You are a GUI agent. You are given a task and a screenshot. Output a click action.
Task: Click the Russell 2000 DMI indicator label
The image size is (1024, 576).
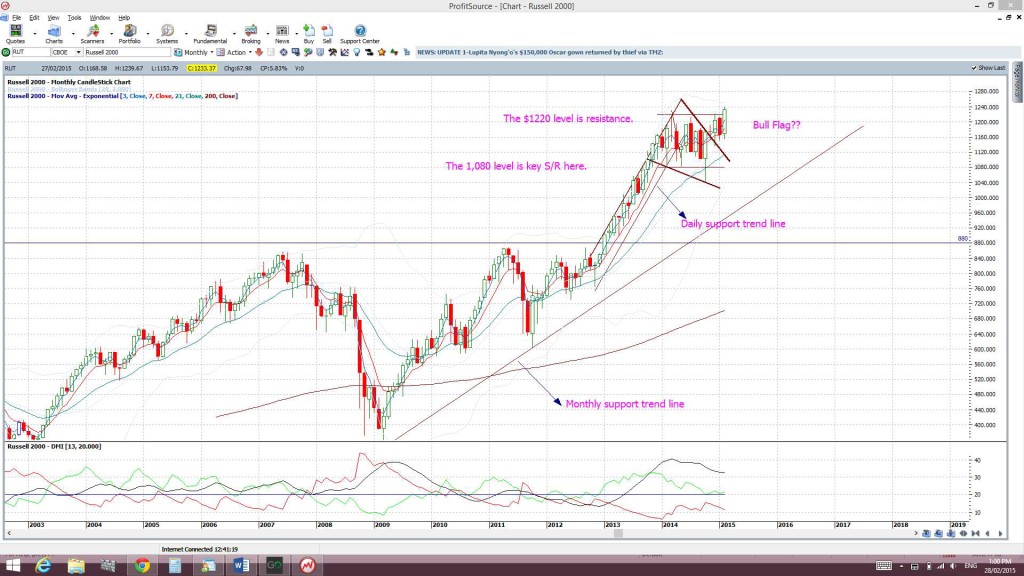tap(54, 447)
